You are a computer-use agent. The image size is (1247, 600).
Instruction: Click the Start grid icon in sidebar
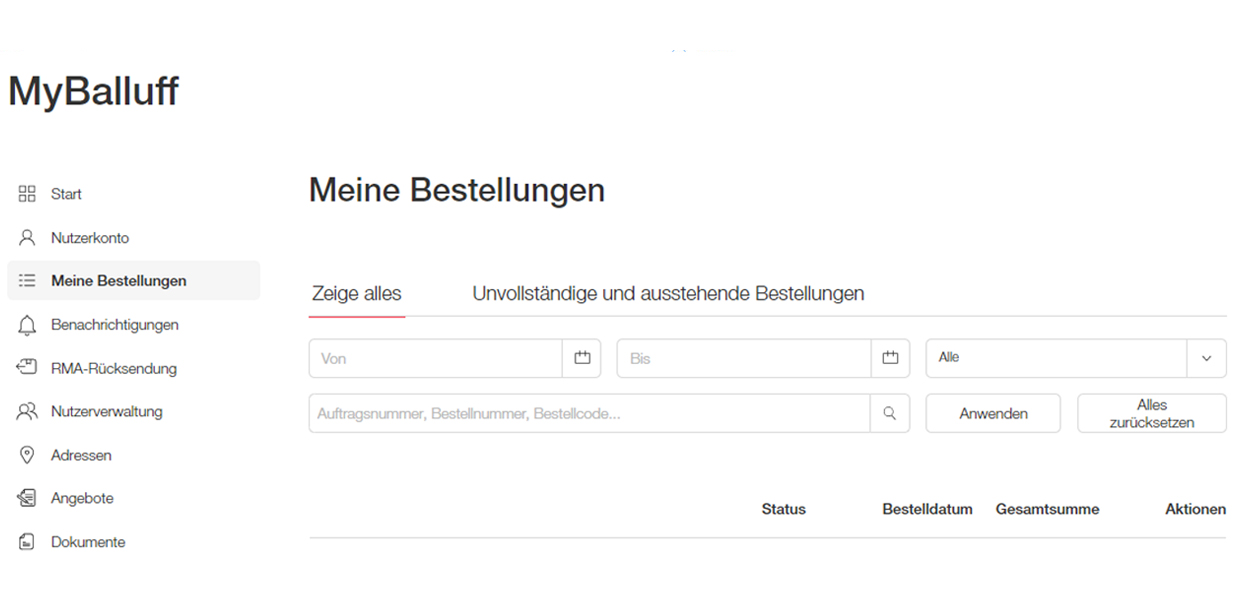(x=27, y=194)
